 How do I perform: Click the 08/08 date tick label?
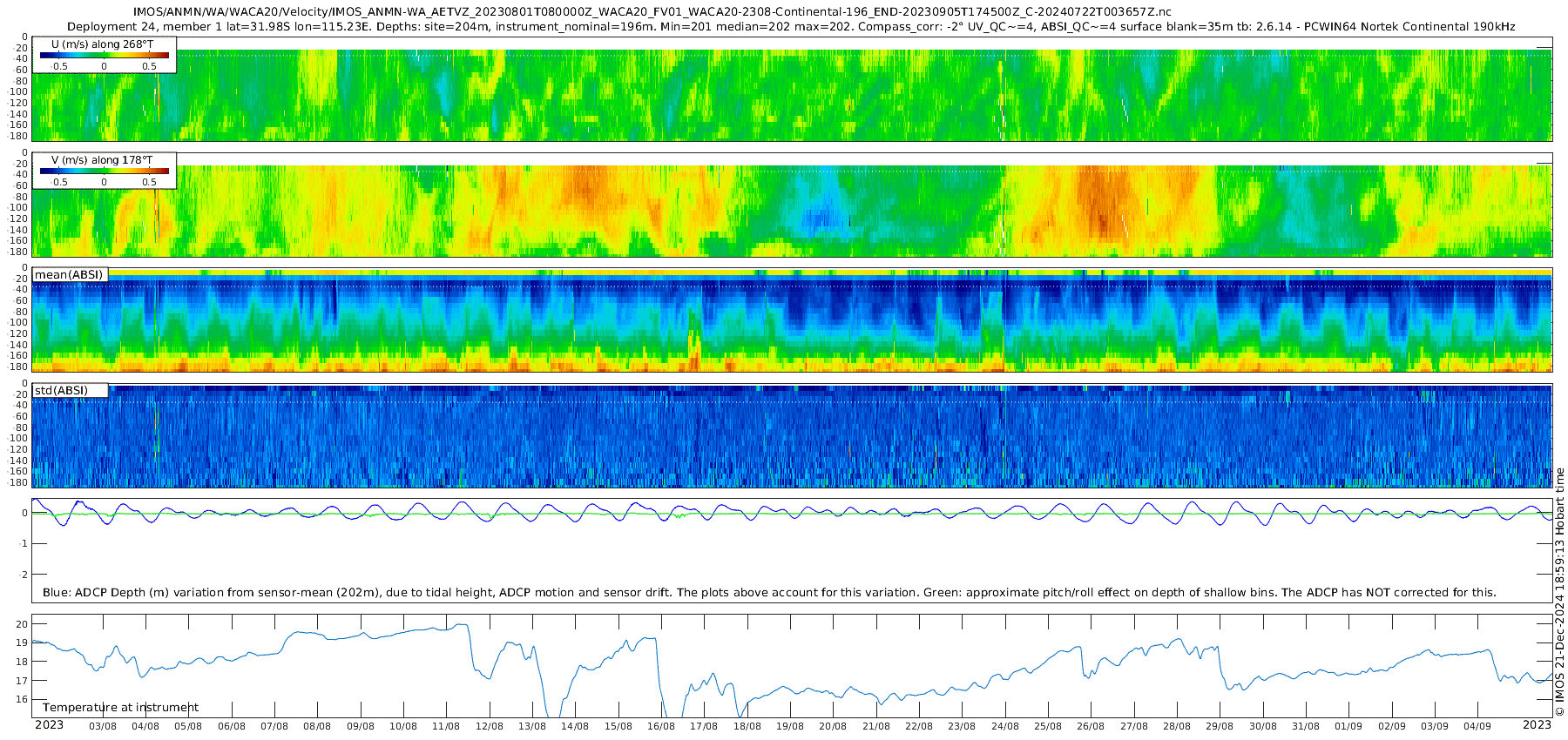click(317, 727)
